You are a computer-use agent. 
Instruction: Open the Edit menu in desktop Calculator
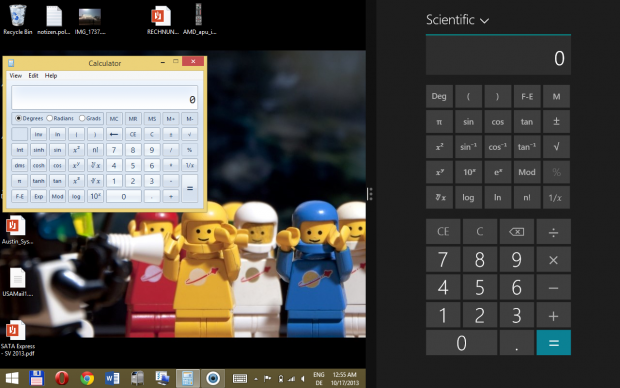coord(33,76)
